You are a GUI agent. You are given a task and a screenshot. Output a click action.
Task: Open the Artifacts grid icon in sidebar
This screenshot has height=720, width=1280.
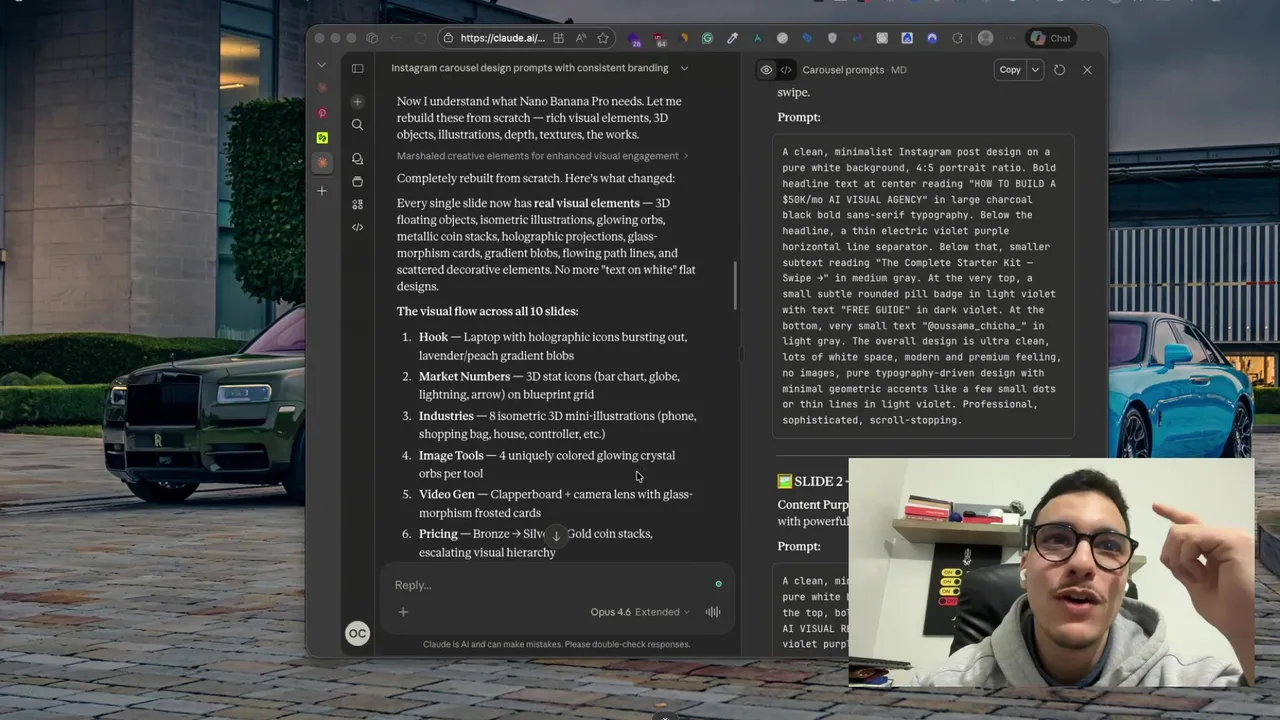[357, 204]
